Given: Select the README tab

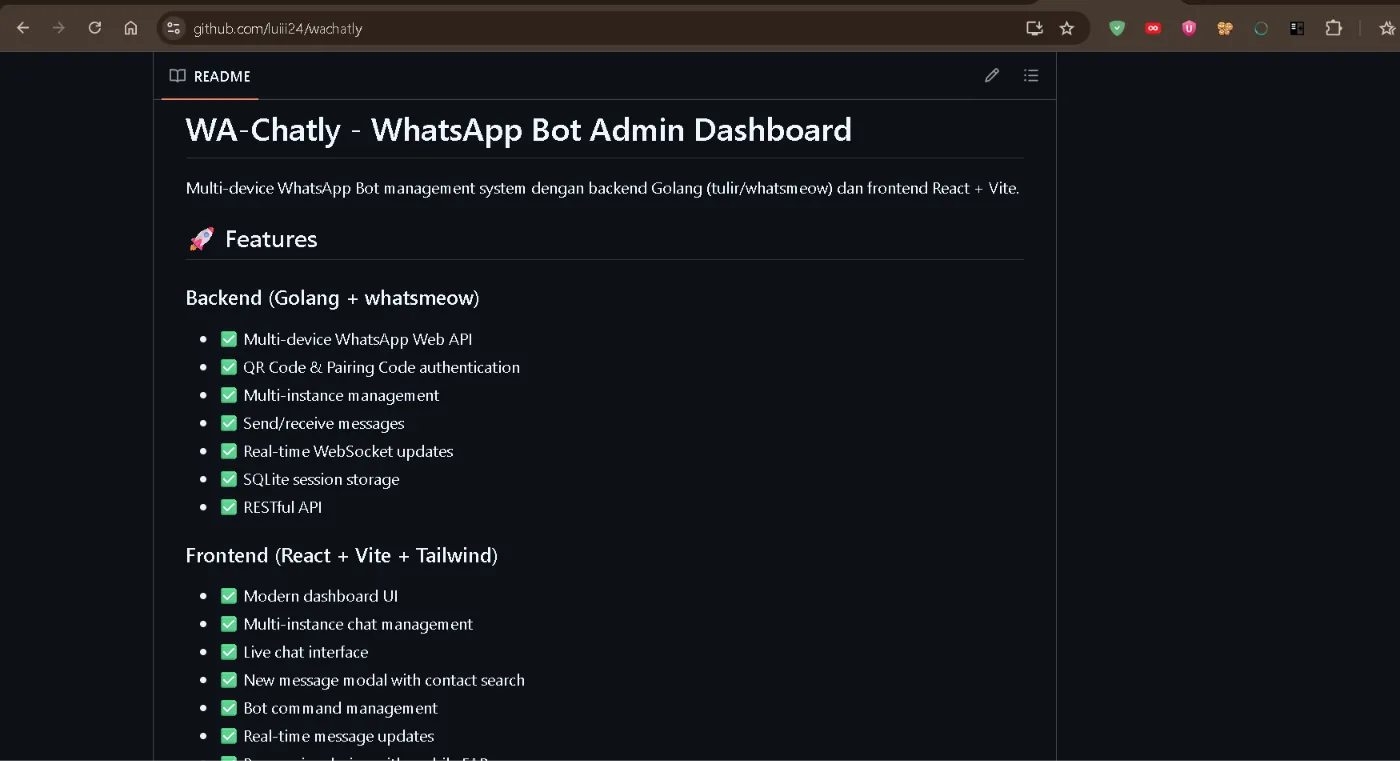Looking at the screenshot, I should 210,76.
